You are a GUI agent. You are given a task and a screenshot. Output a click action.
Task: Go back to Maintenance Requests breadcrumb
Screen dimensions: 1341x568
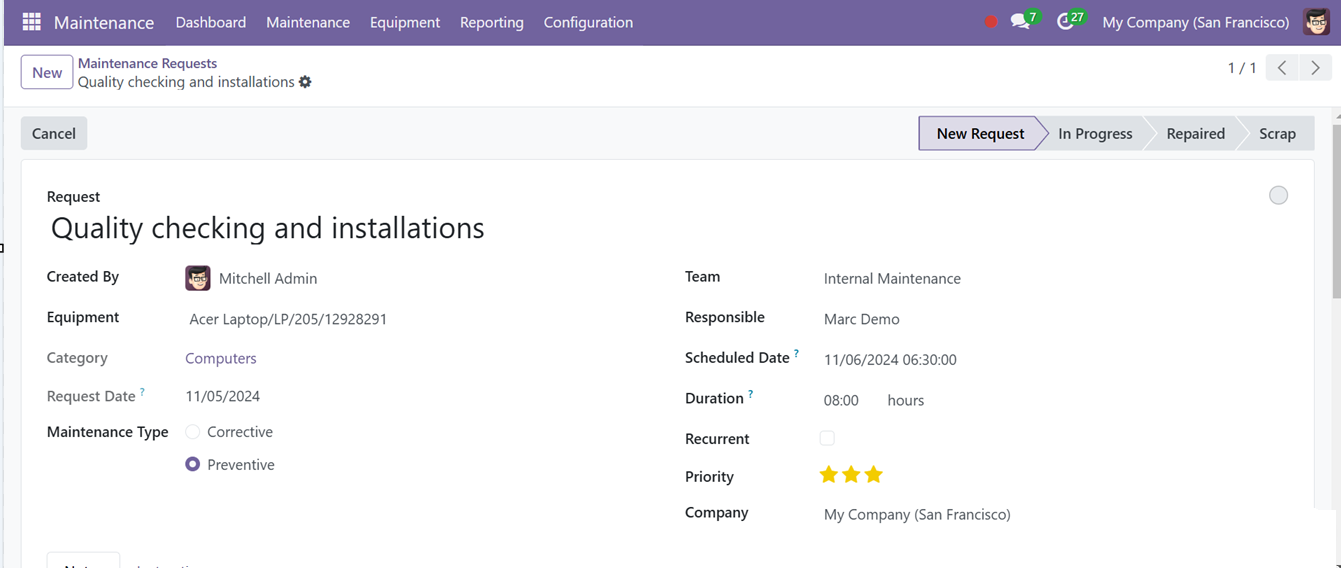147,63
